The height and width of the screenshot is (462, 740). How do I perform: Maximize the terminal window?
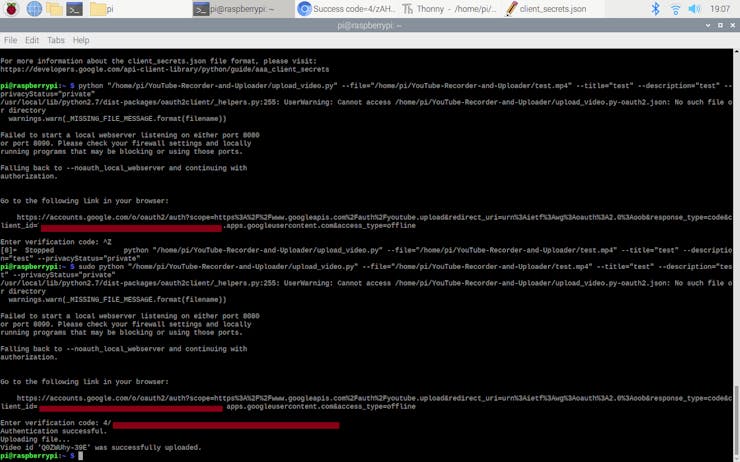[x=720, y=25]
